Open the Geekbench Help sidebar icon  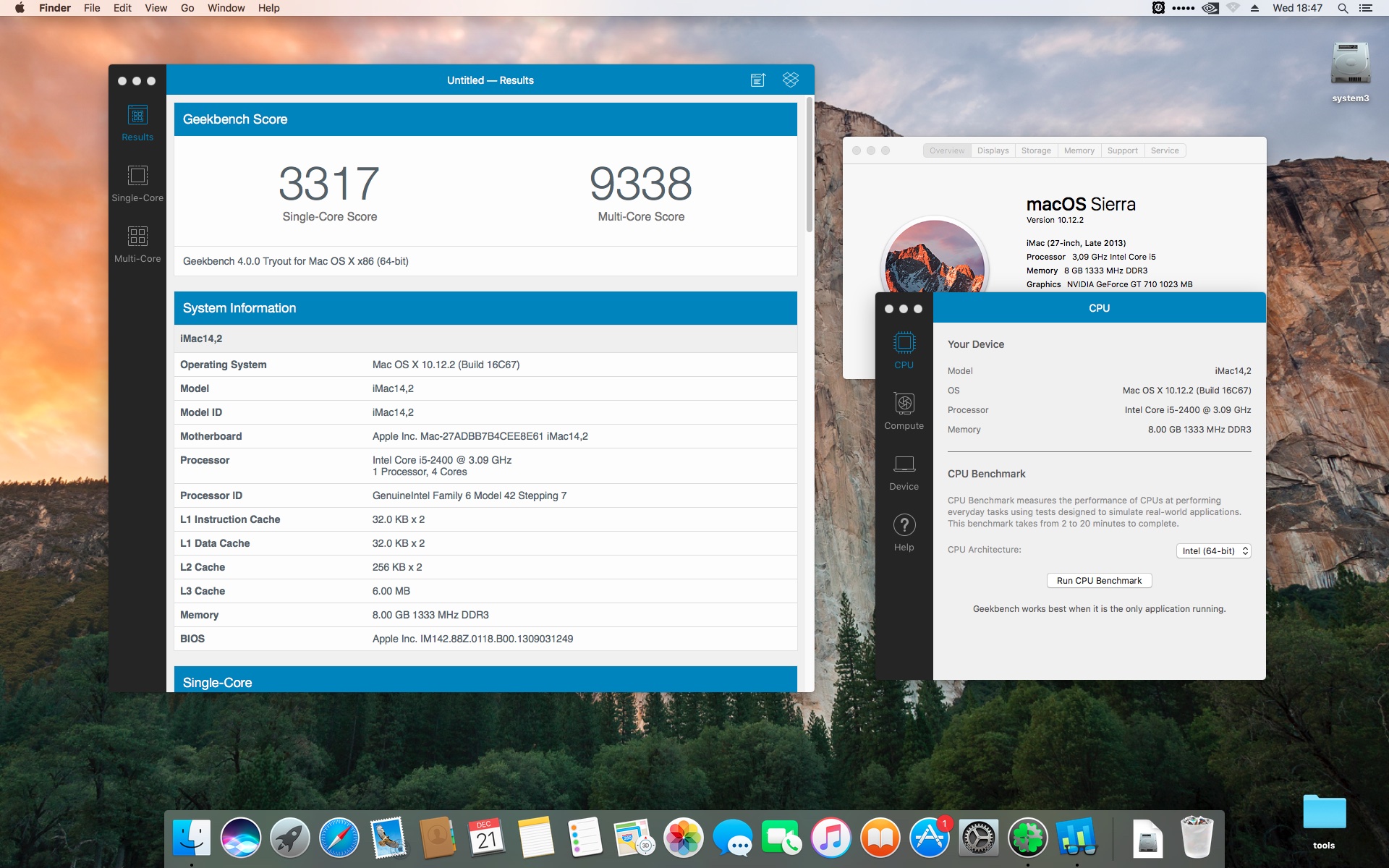point(904,525)
